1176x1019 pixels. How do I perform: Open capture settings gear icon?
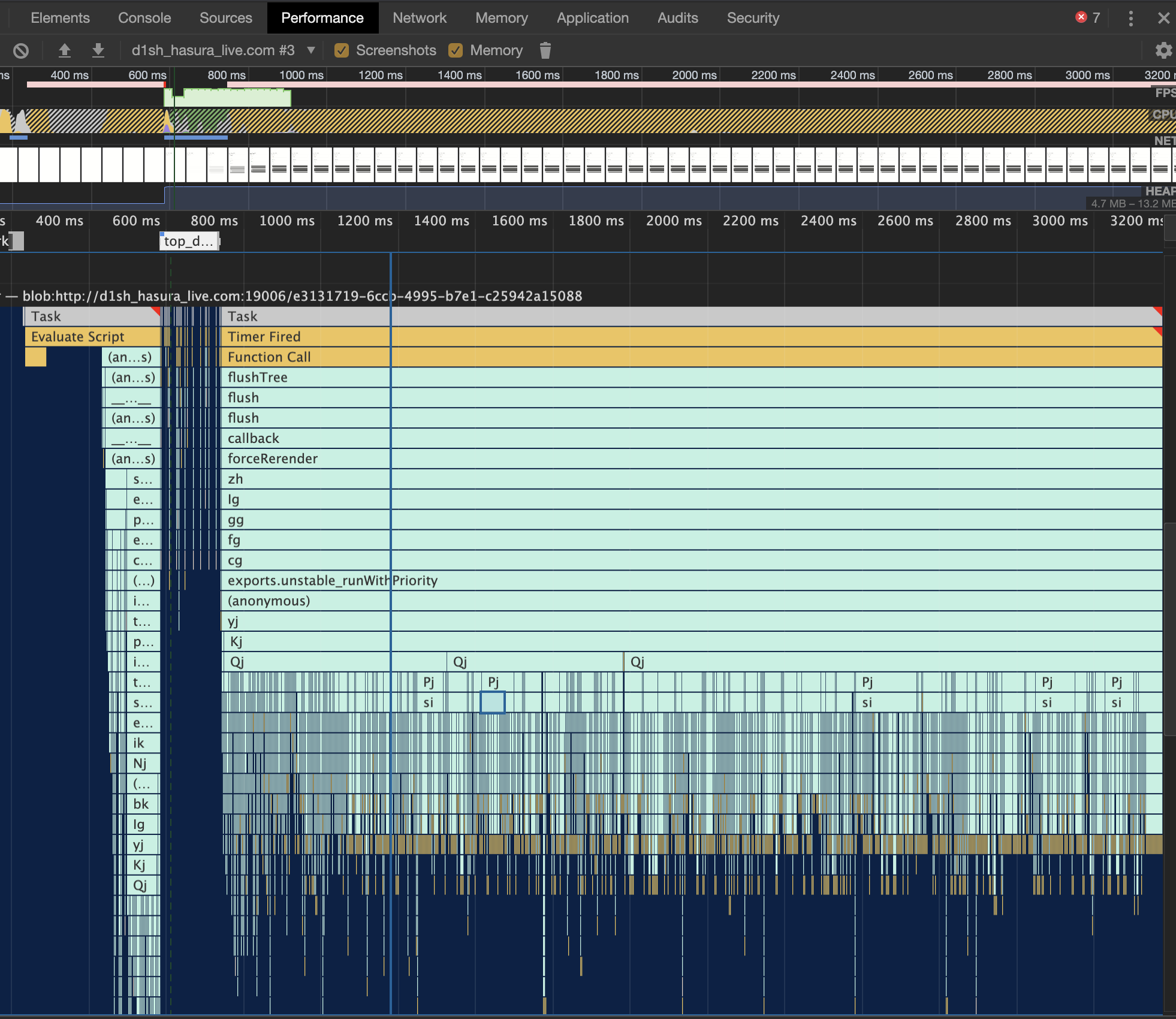point(1163,51)
